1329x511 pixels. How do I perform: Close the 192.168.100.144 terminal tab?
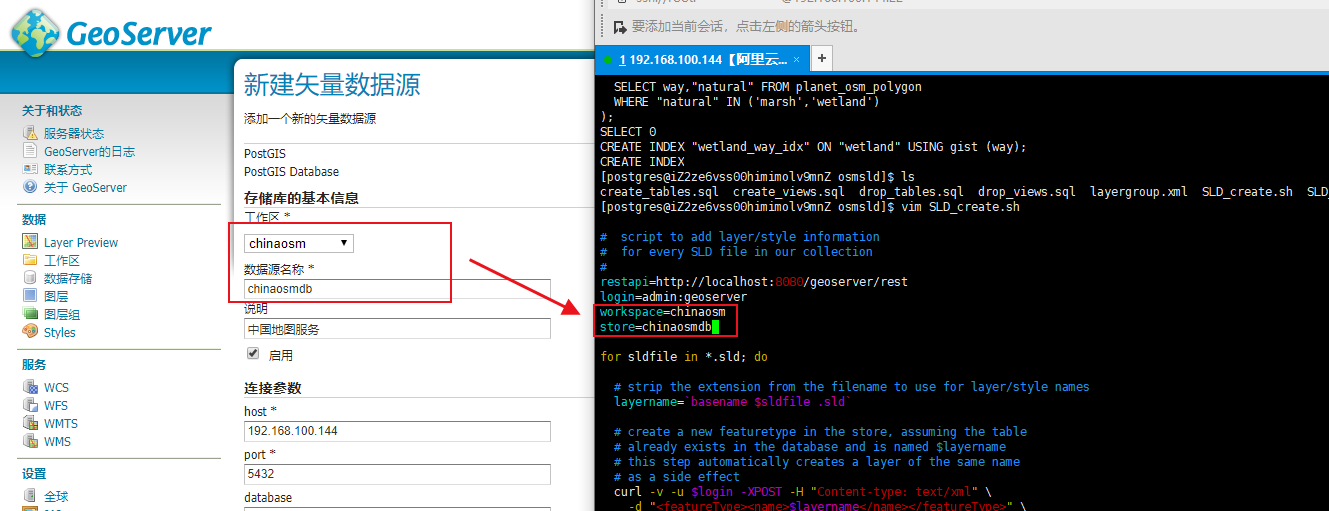pos(797,60)
